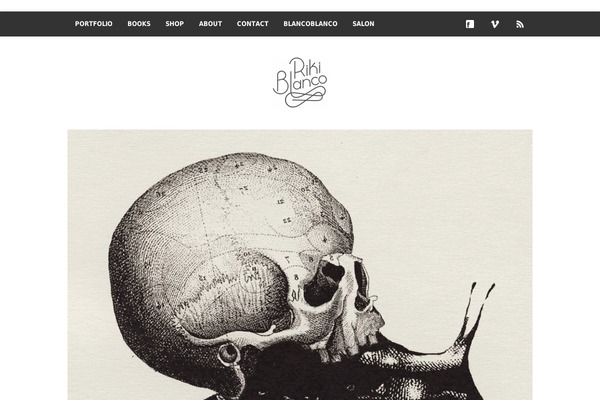Open the RSS feed icon

point(520,24)
